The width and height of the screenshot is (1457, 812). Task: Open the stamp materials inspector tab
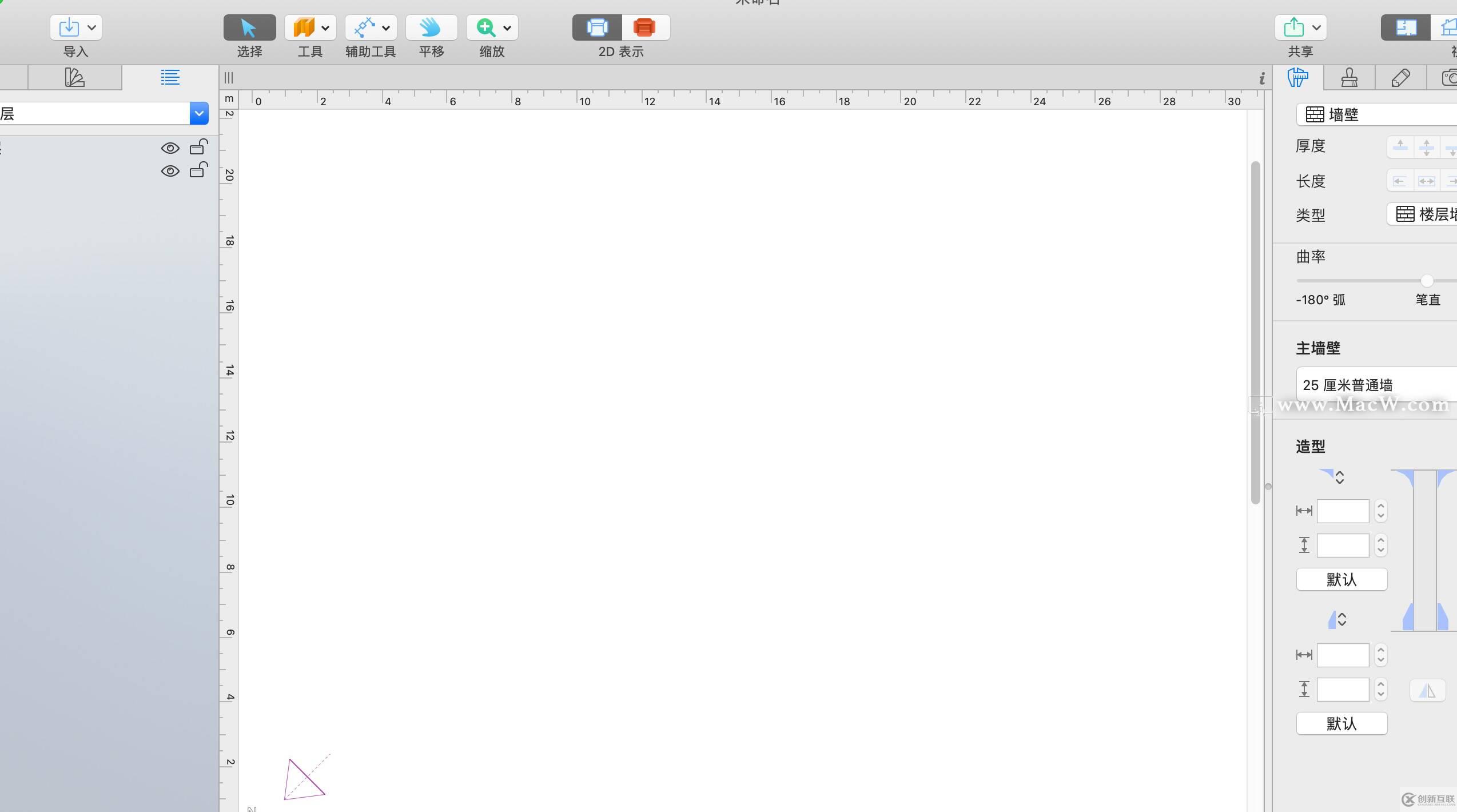click(1349, 78)
